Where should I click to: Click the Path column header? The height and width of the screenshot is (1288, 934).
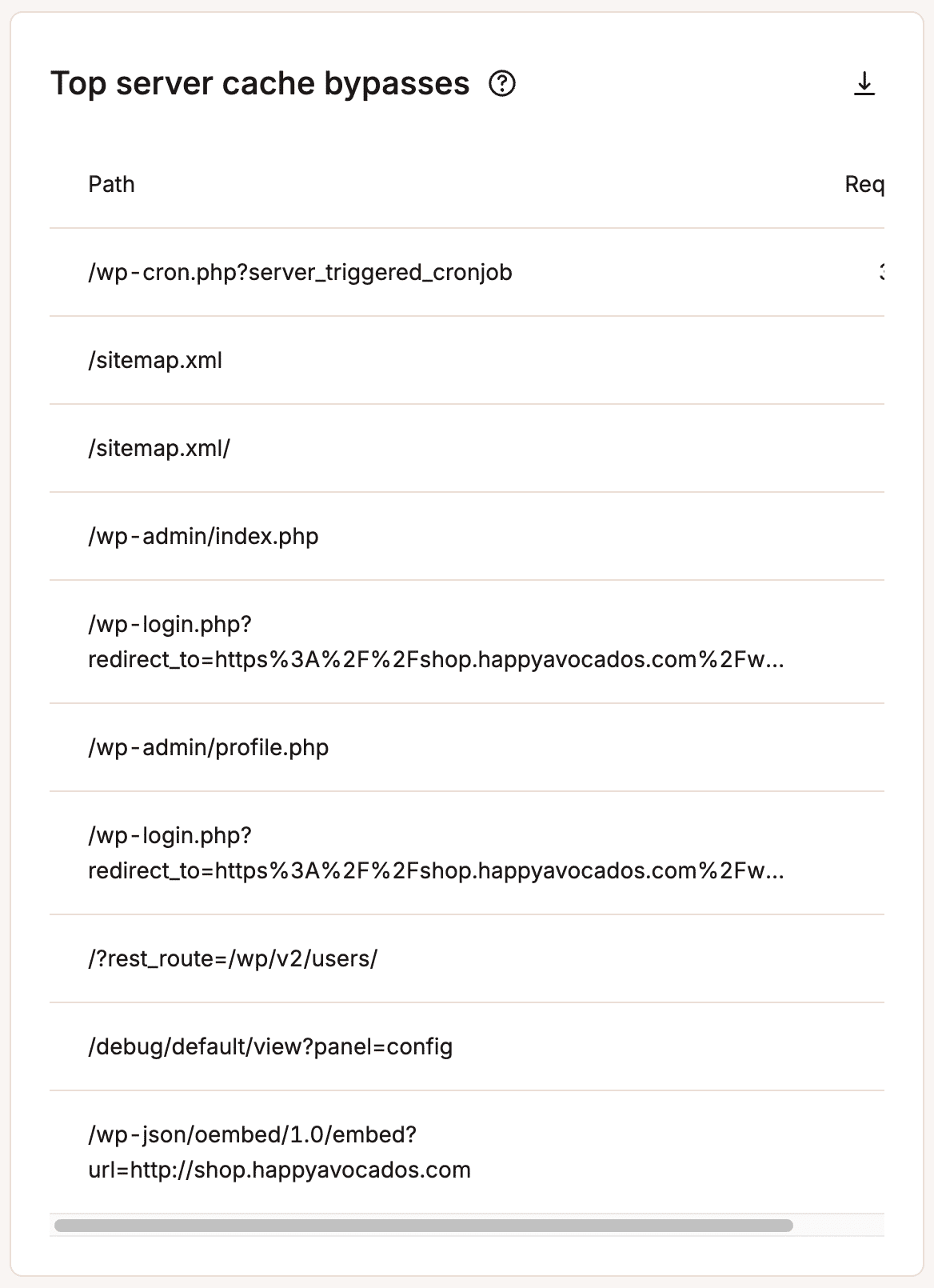coord(111,185)
